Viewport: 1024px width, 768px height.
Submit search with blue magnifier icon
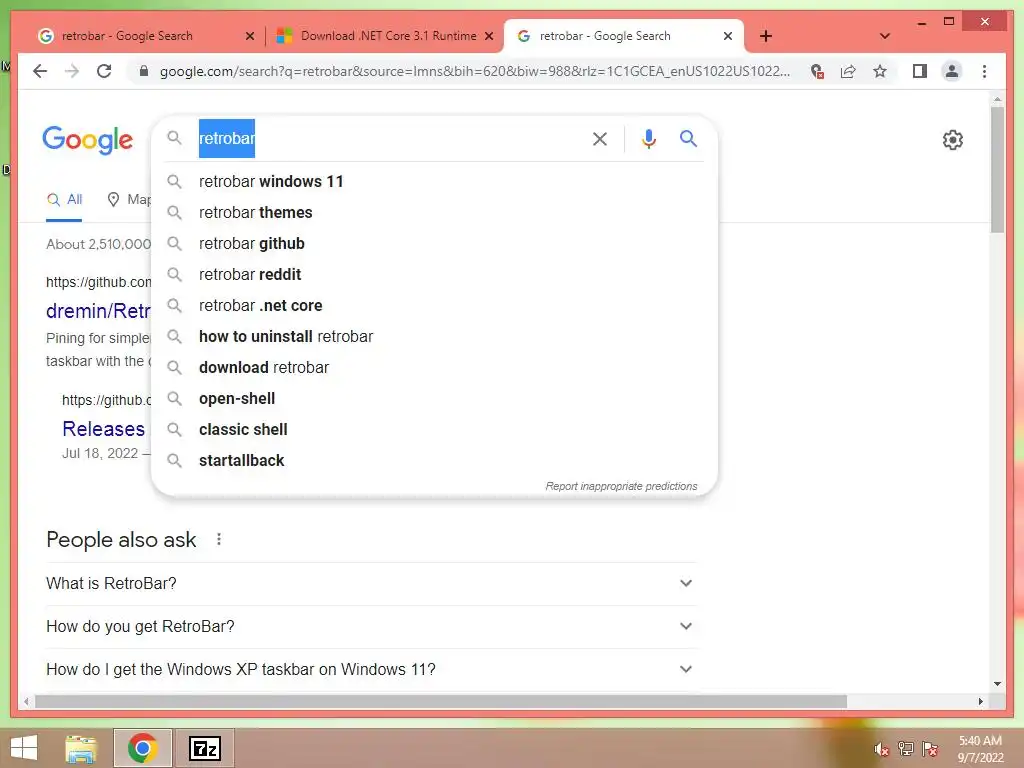coord(688,138)
